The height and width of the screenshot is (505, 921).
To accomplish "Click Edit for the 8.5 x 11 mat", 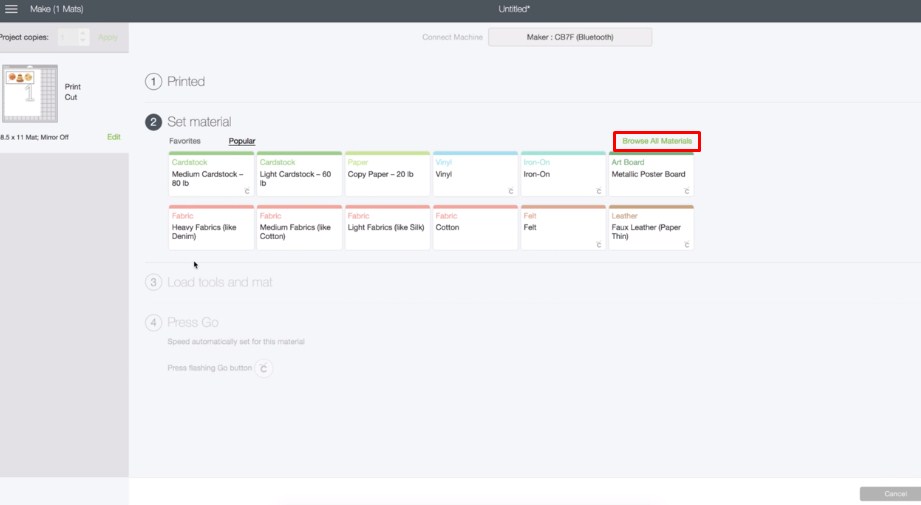I will pyautogui.click(x=113, y=137).
